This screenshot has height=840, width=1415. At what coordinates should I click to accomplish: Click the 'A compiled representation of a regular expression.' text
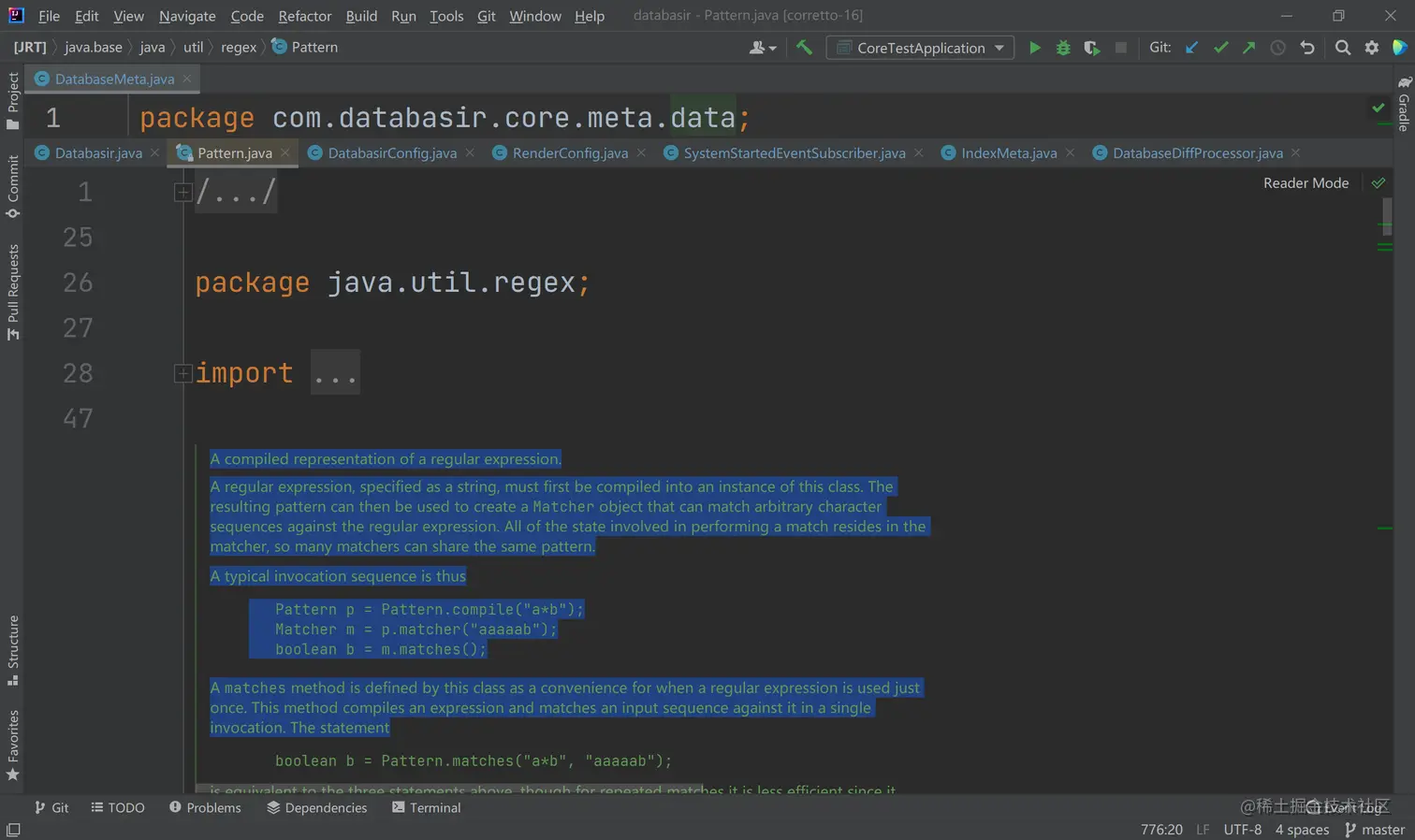pyautogui.click(x=386, y=459)
